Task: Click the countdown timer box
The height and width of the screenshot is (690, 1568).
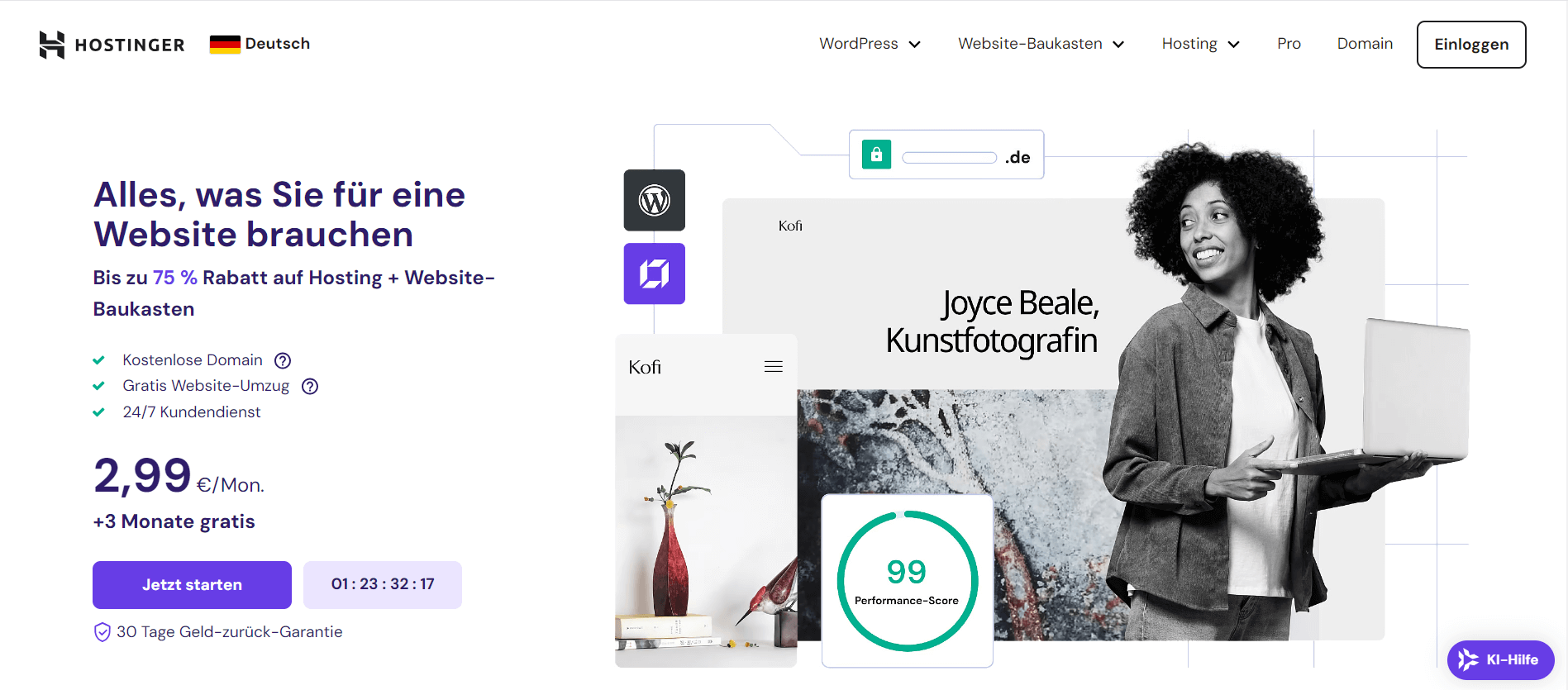Action: [382, 584]
